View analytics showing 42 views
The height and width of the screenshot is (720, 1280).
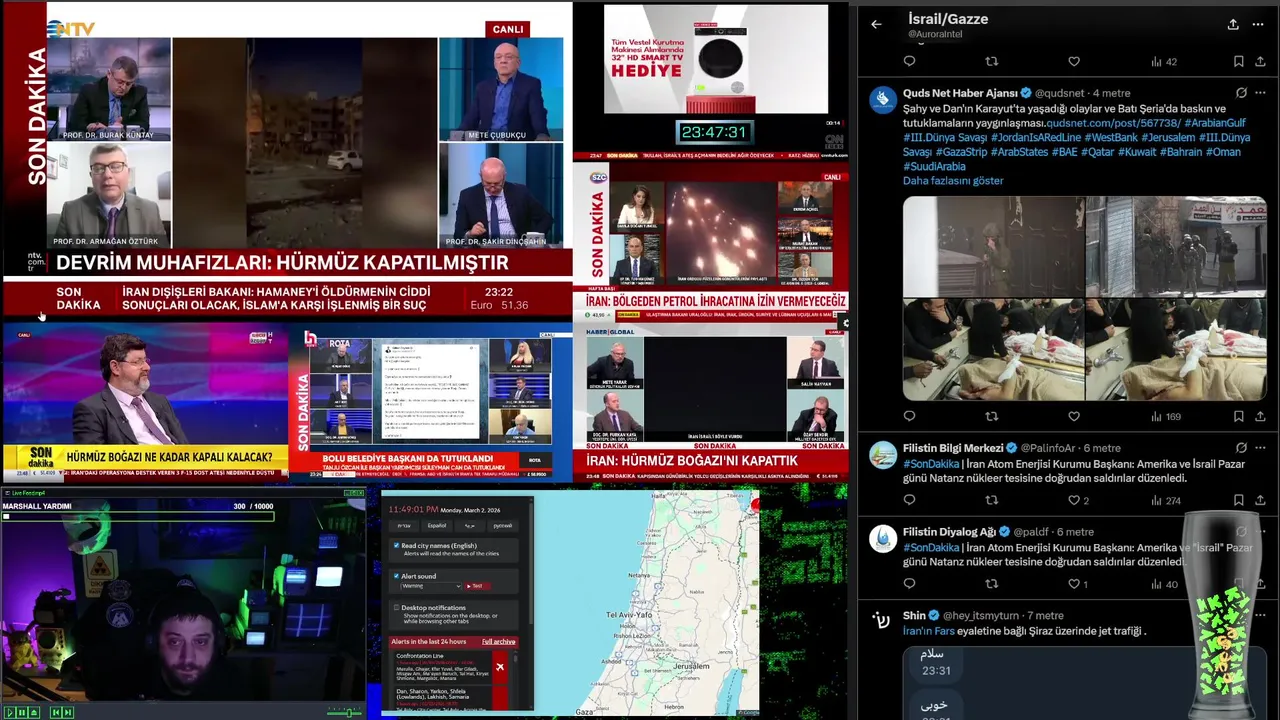(x=1164, y=61)
